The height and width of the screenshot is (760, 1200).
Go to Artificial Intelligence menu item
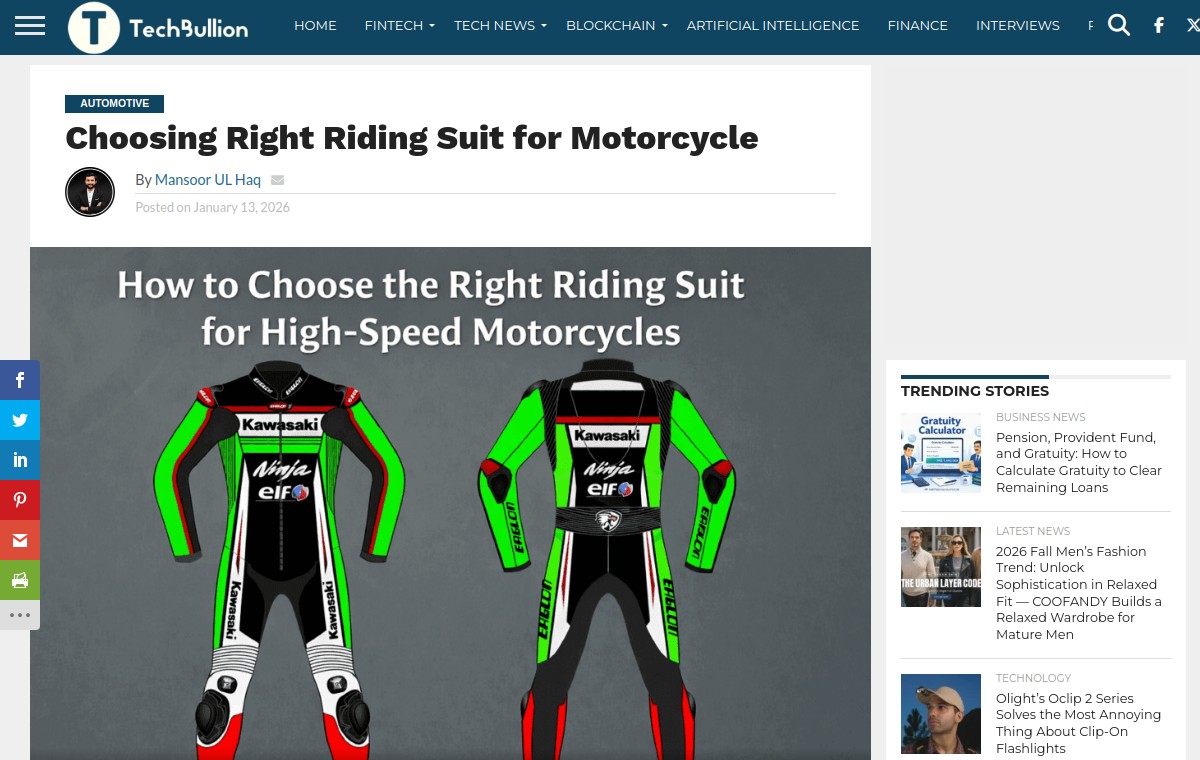773,26
